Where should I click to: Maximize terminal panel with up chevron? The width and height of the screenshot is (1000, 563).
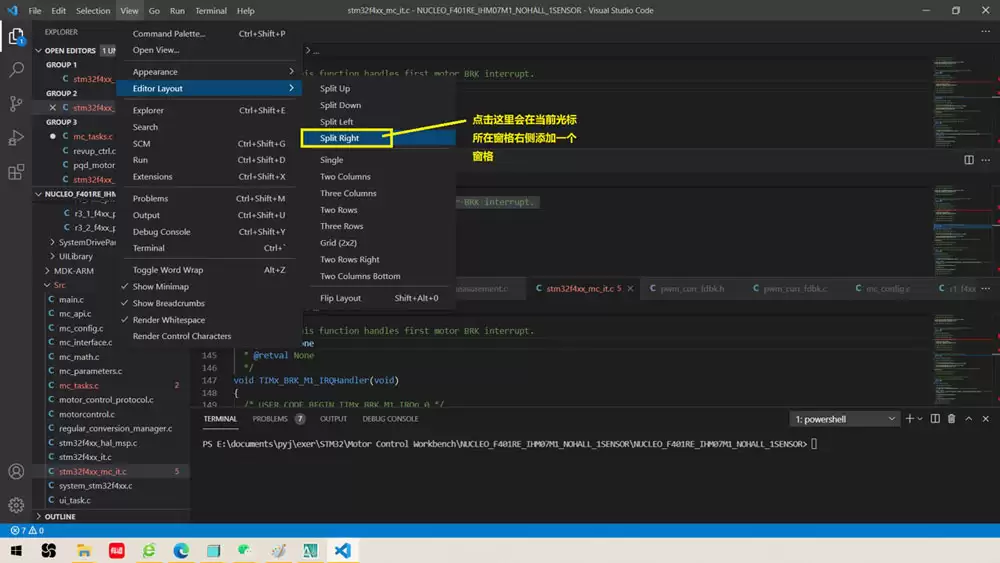tap(969, 419)
